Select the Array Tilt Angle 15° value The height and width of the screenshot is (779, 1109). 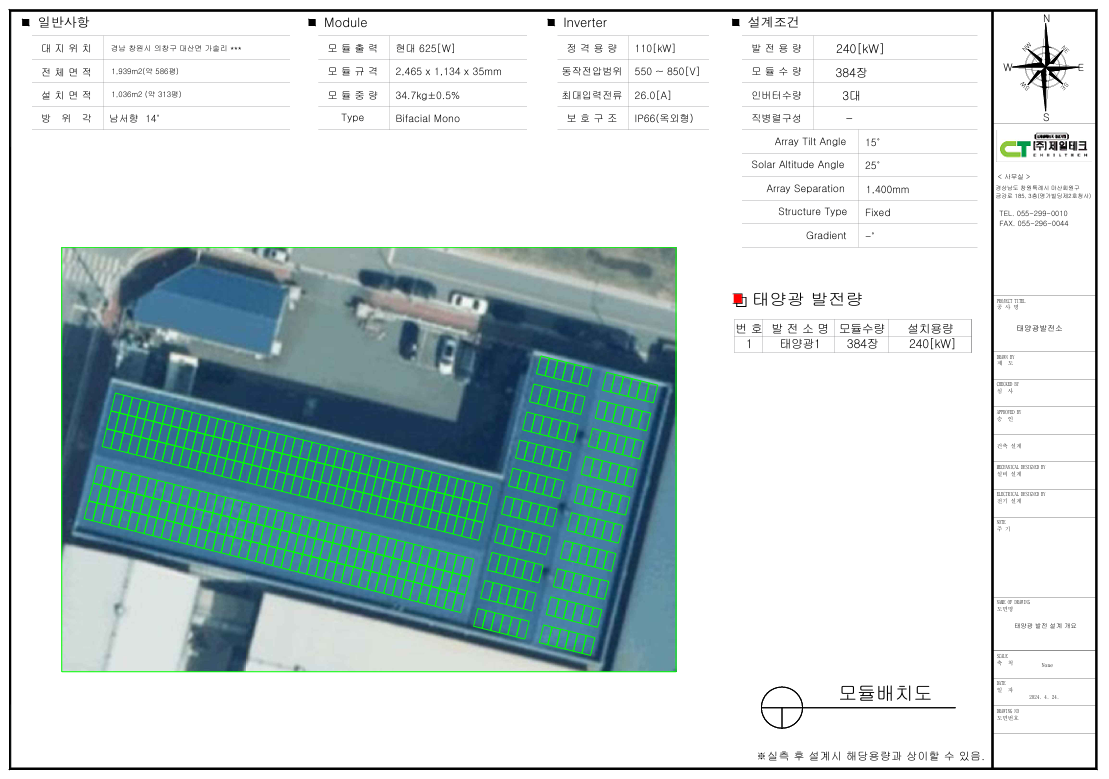click(x=872, y=142)
